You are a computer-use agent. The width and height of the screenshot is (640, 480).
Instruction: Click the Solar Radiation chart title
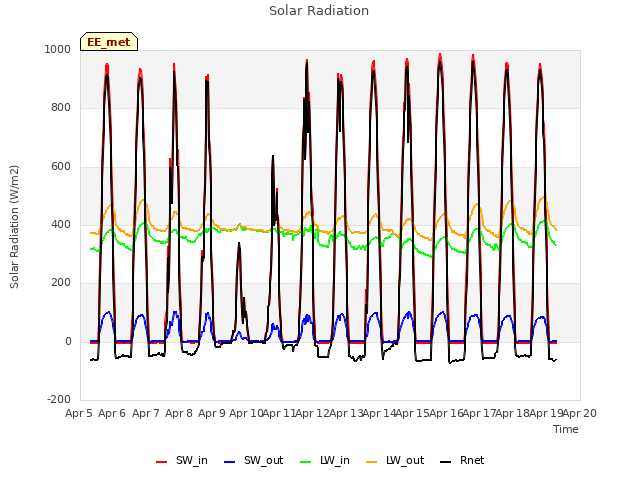point(319,11)
